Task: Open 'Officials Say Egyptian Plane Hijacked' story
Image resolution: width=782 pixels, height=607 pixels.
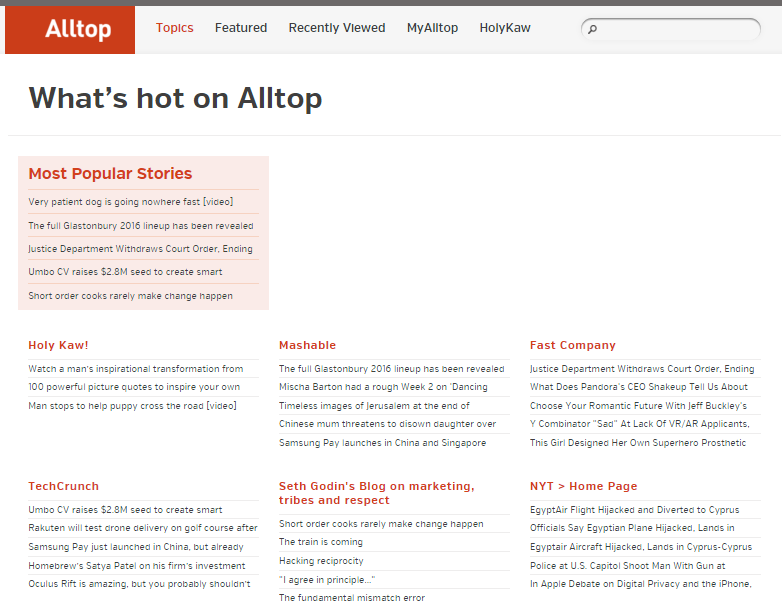Action: click(632, 528)
